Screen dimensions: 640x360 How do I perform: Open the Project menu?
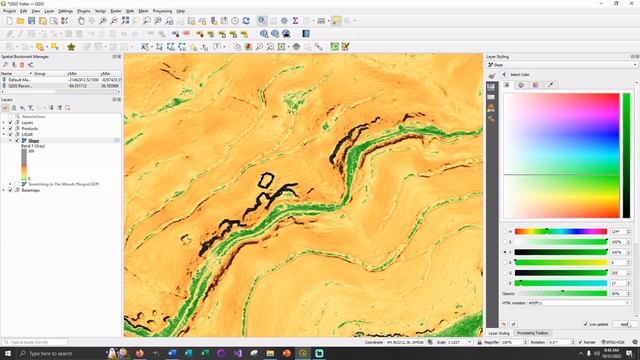click(x=9, y=11)
